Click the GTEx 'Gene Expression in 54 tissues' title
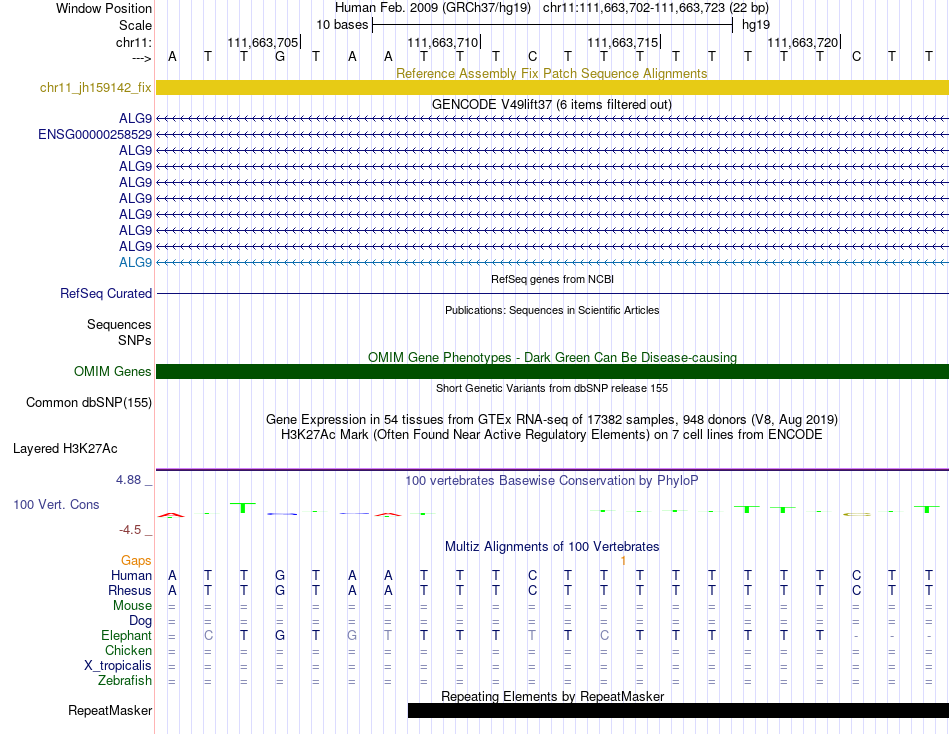950x734 pixels. tap(552, 419)
